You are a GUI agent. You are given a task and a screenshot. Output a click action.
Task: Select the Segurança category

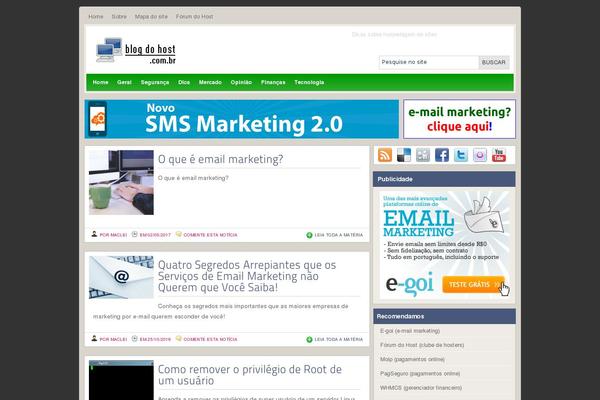pyautogui.click(x=155, y=82)
